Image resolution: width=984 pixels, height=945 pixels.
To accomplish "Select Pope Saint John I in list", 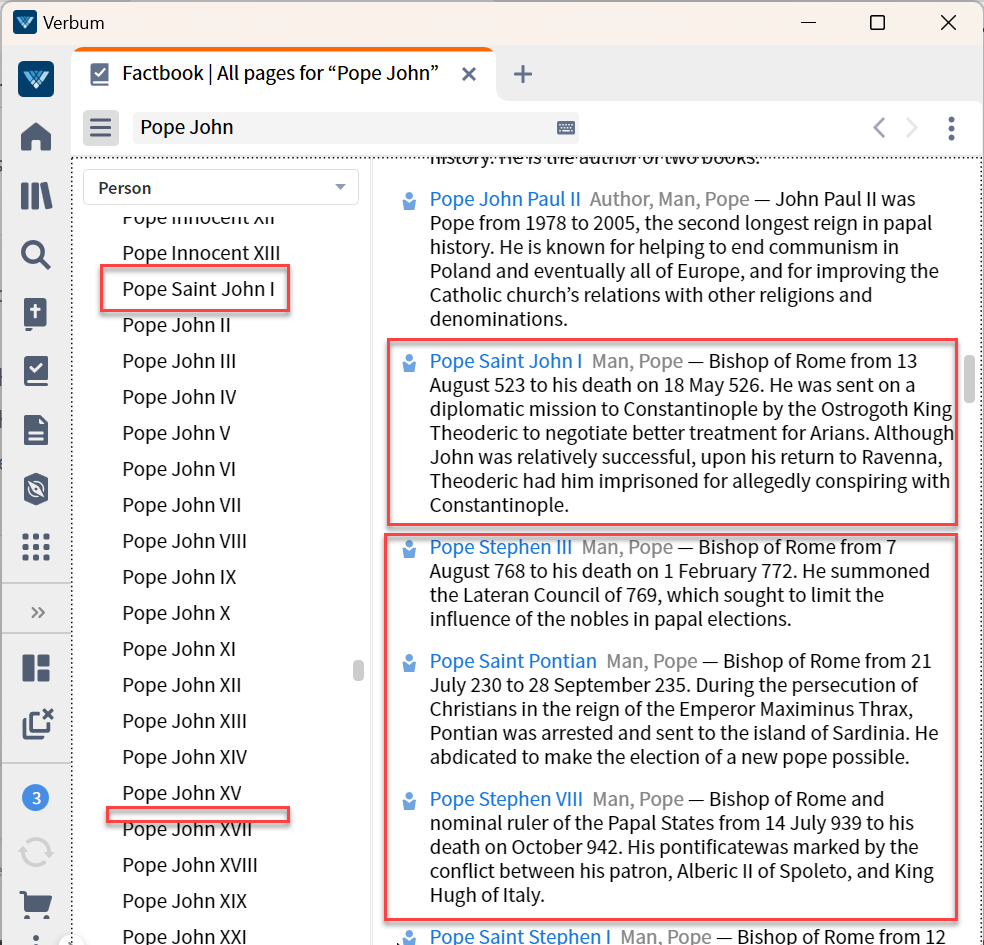I will click(198, 289).
